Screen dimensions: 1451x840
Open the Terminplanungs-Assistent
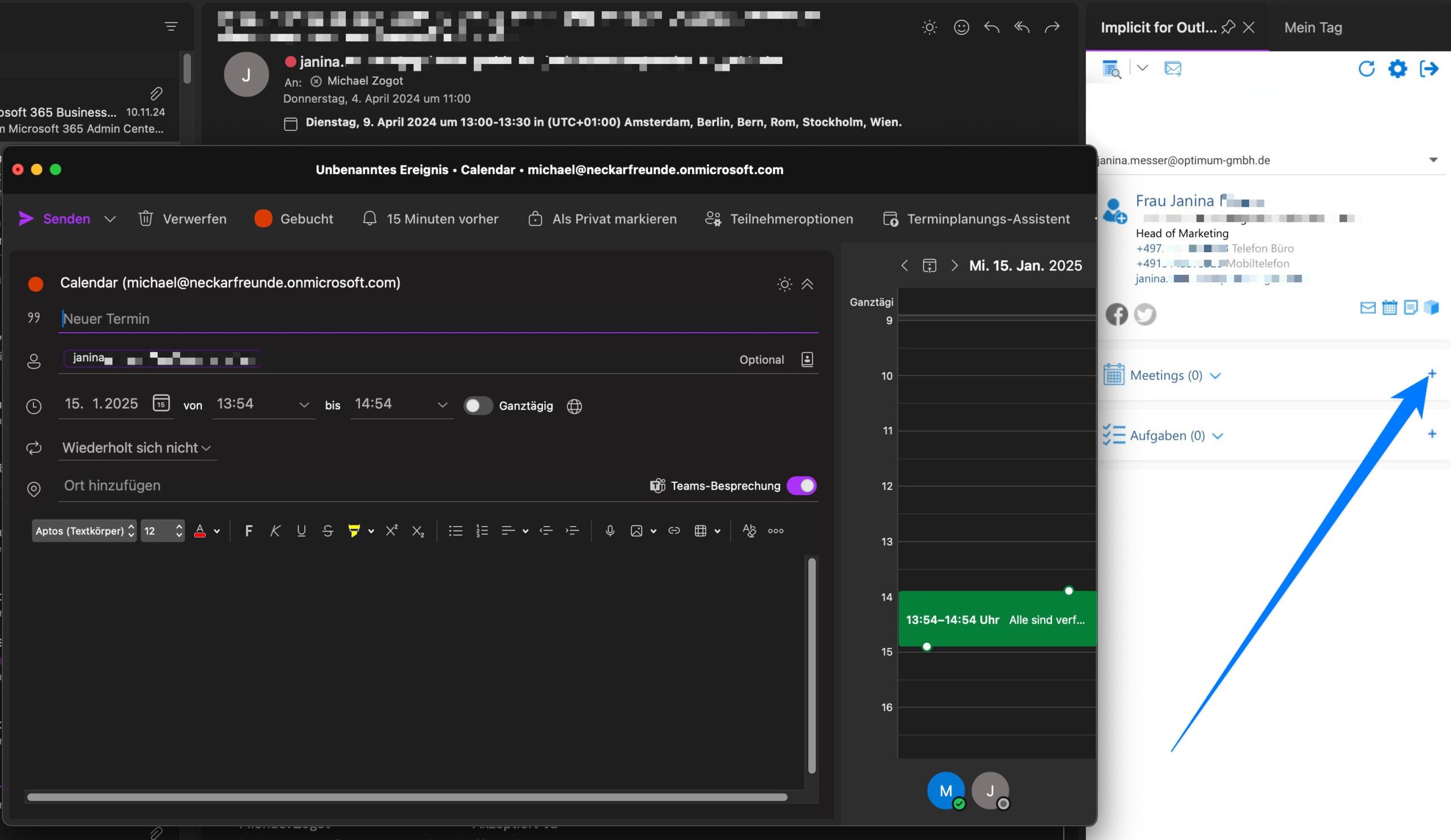[x=976, y=219]
